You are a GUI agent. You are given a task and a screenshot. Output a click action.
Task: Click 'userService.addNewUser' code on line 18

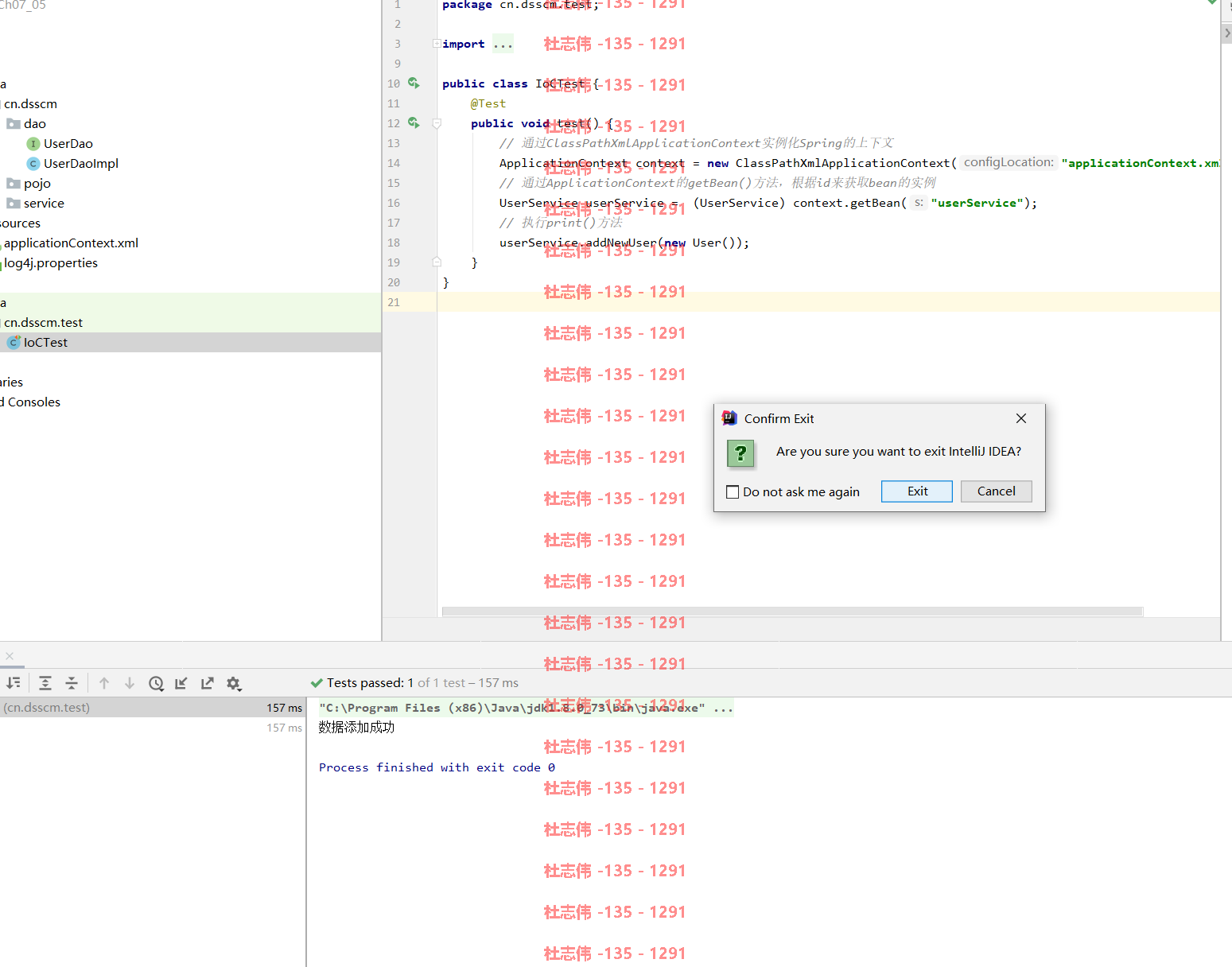[x=577, y=243]
